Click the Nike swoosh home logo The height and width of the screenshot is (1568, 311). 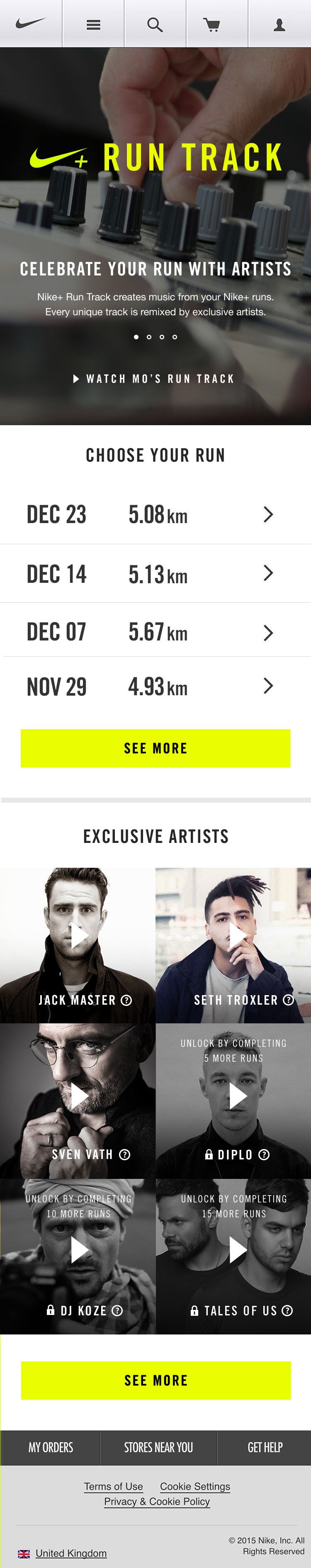pos(30,24)
